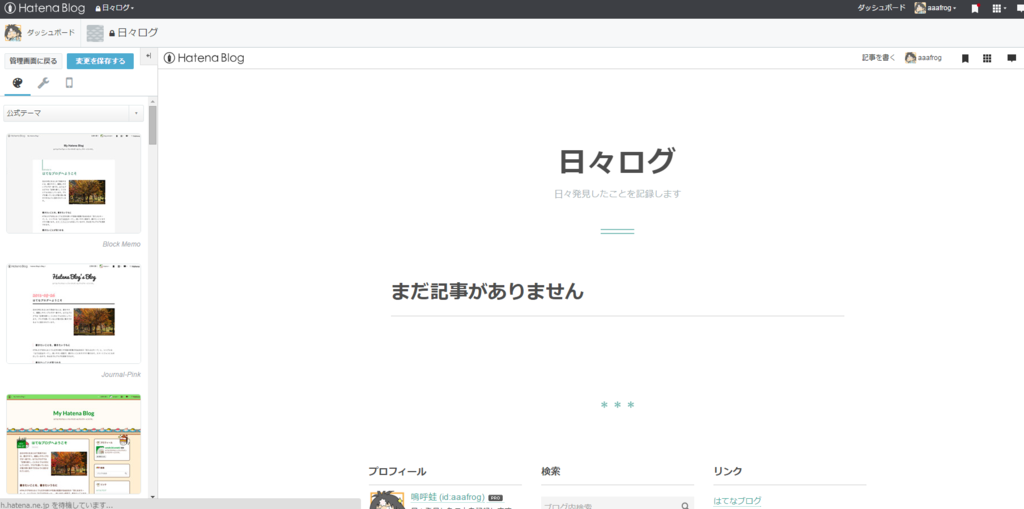Open the 日々ログ blog dropdown in top bar

(115, 8)
